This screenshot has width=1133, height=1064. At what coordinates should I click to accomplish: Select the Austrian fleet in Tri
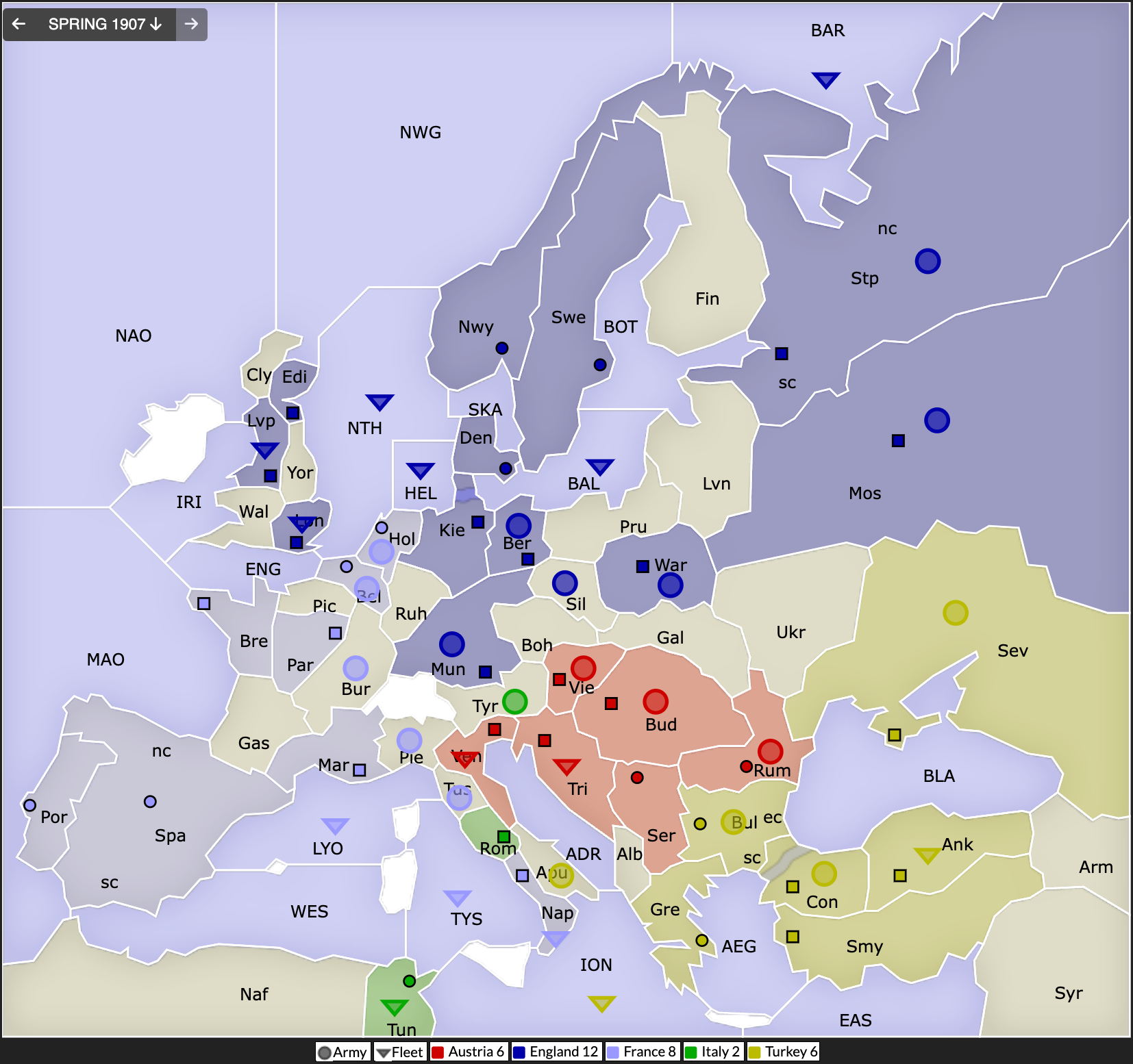566,766
